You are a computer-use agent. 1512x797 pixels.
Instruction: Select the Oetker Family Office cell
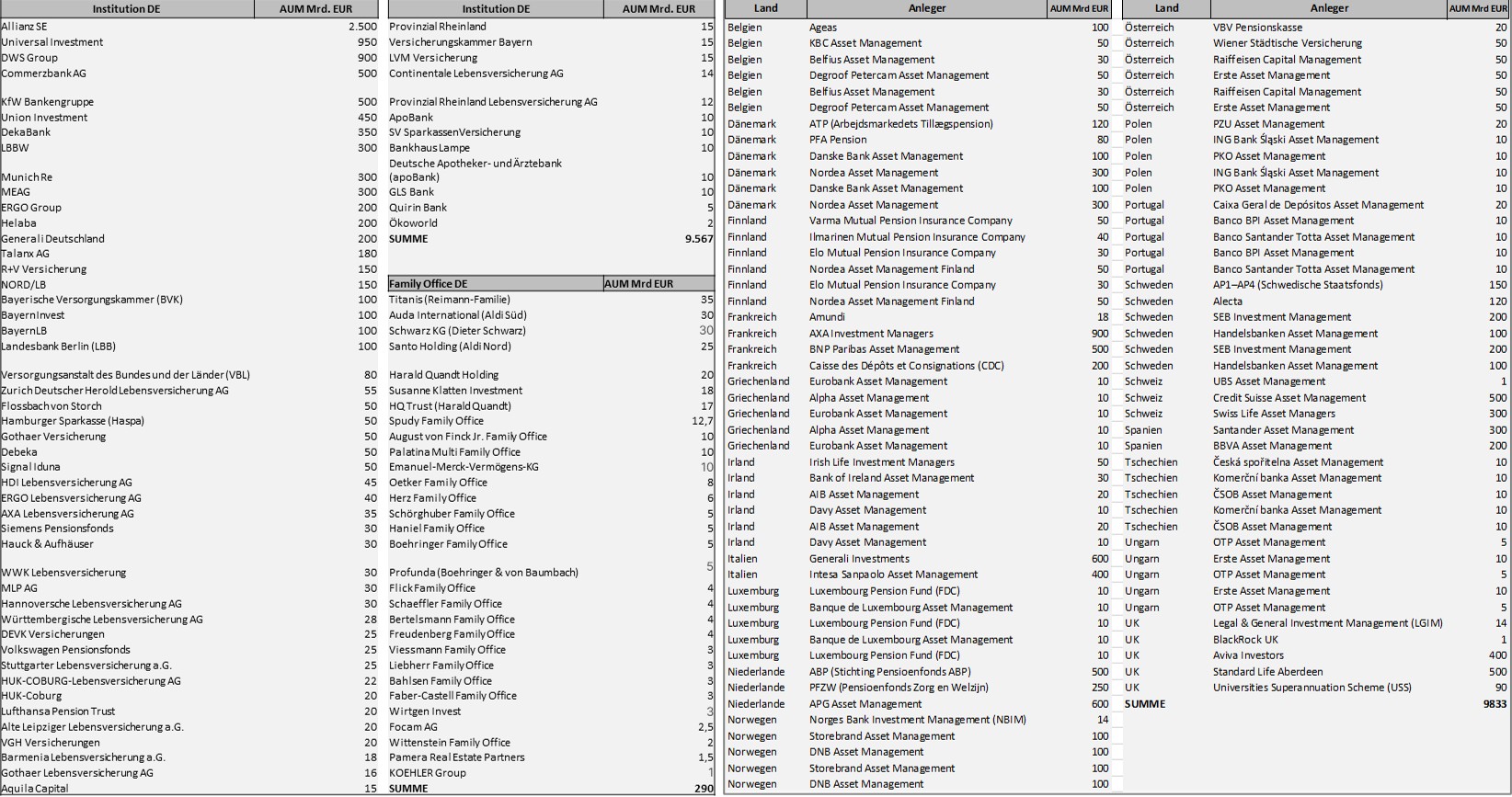(438, 483)
